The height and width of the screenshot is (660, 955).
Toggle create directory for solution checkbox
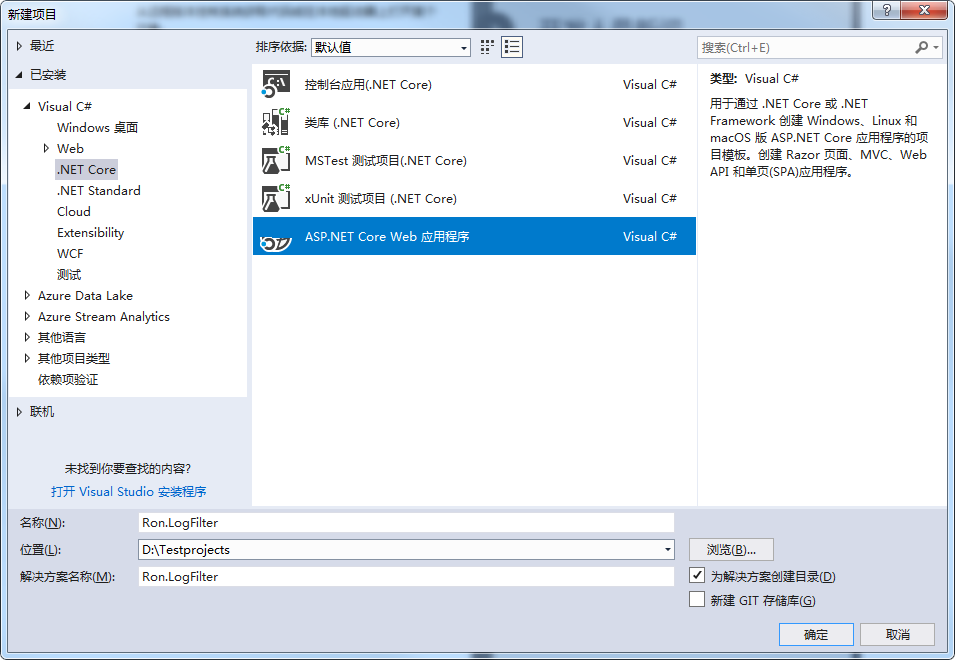pyautogui.click(x=697, y=575)
